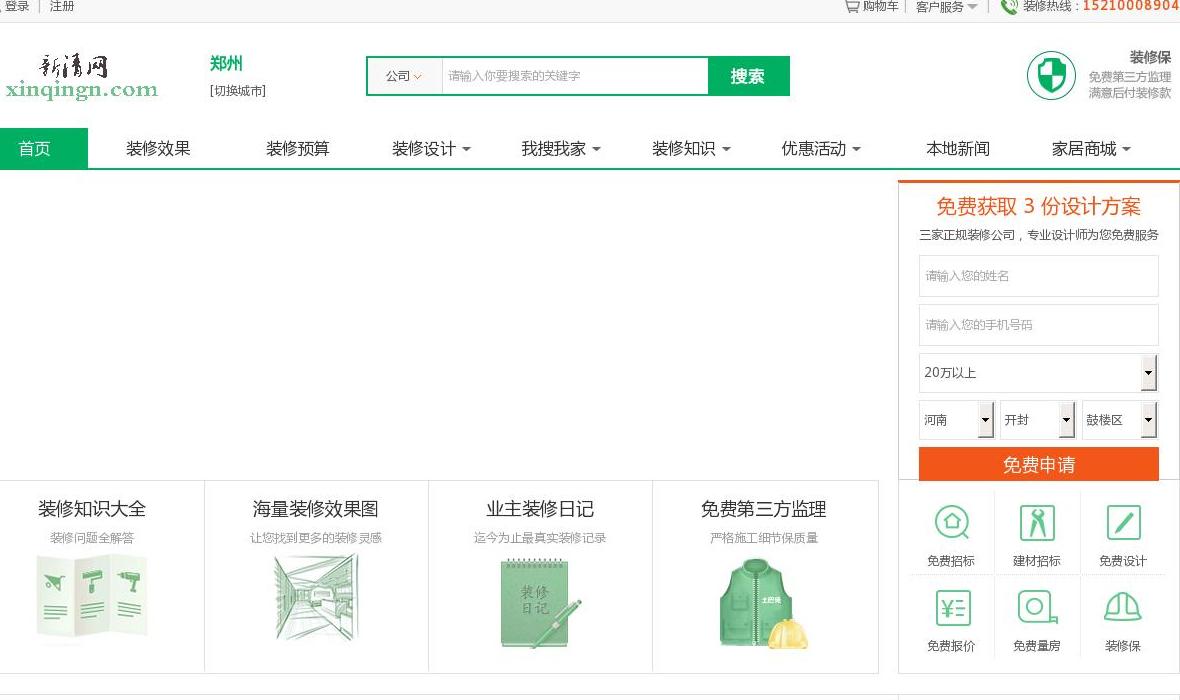Screen dimensions: 1180x700
Task: Click the phone hotline icon
Action: (x=1008, y=7)
